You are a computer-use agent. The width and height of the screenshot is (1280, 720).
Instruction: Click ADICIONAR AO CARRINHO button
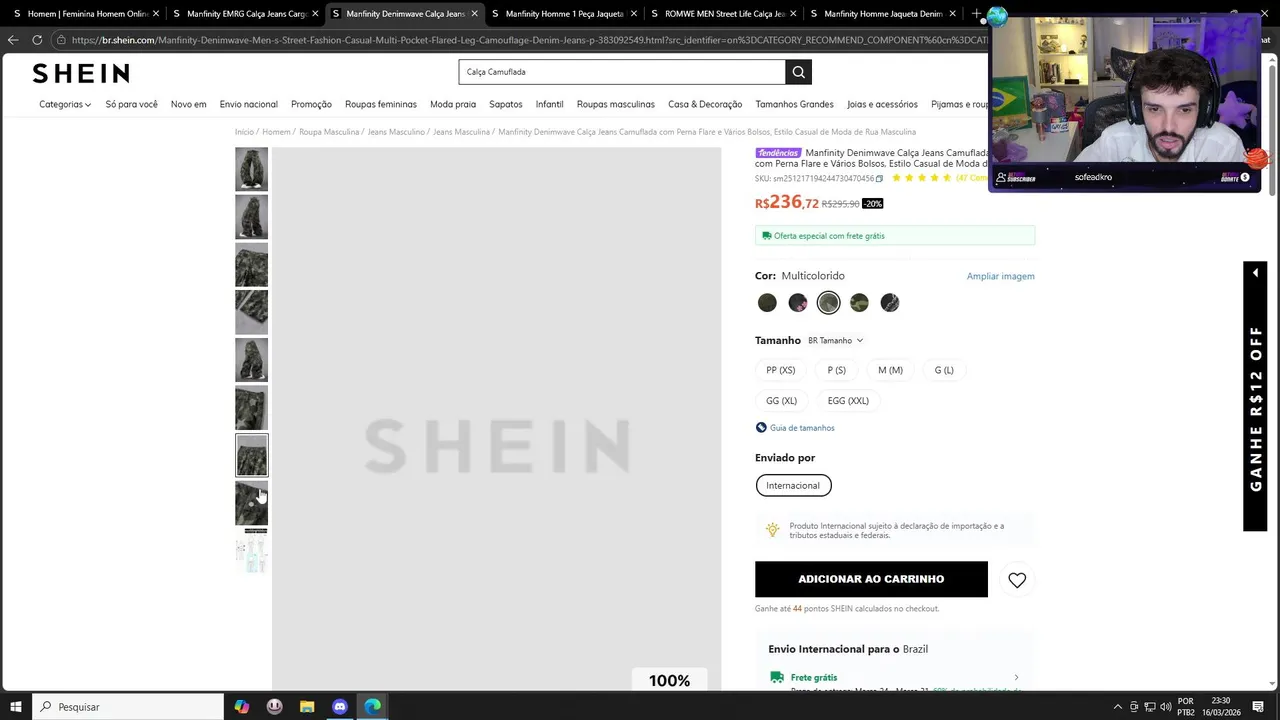[871, 579]
